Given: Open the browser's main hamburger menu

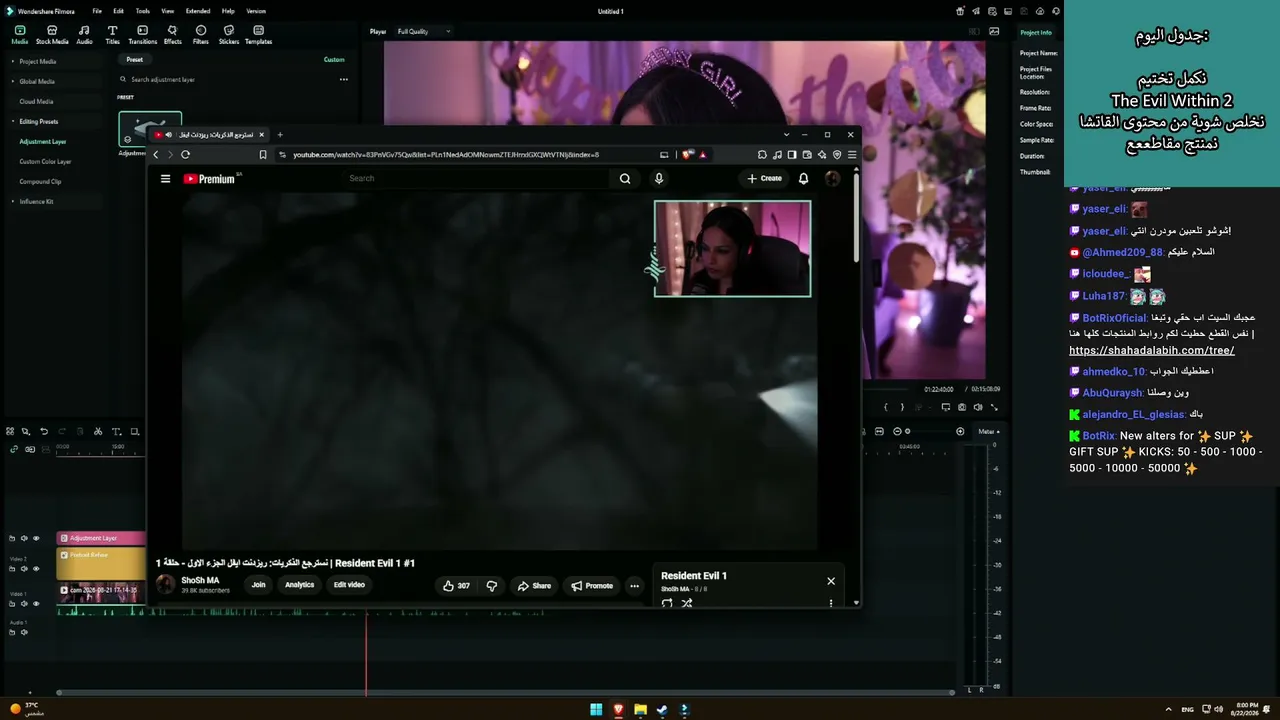Looking at the screenshot, I should [x=851, y=155].
